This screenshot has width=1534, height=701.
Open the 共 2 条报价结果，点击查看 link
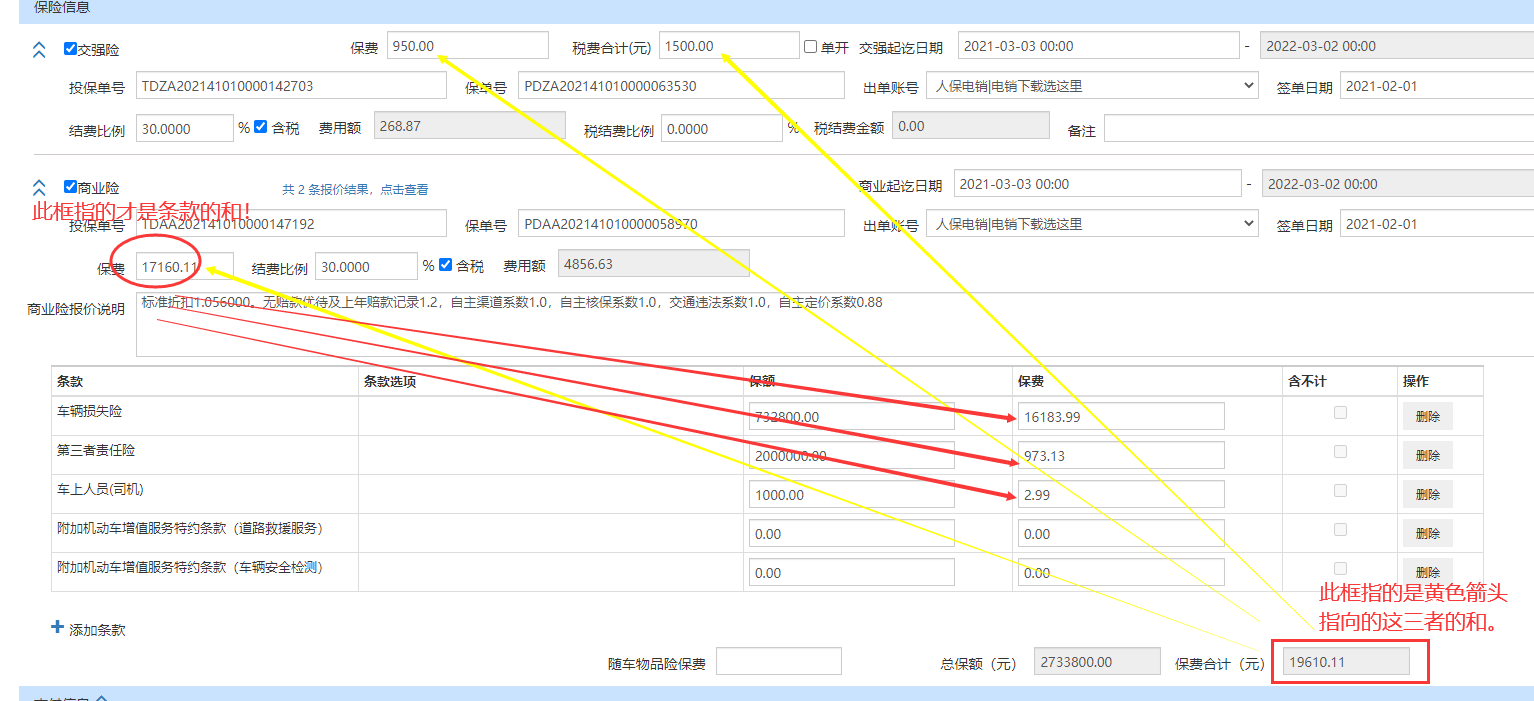point(355,189)
